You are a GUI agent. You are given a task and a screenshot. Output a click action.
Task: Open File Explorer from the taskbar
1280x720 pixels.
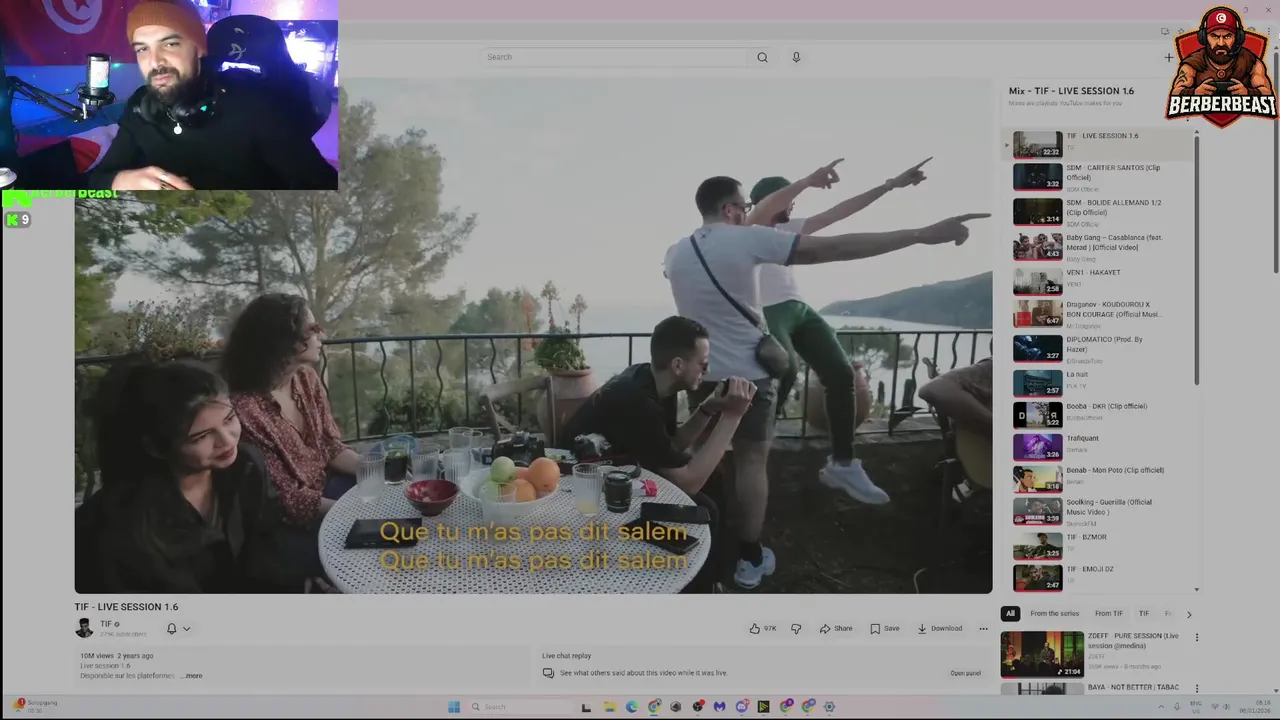pos(609,706)
